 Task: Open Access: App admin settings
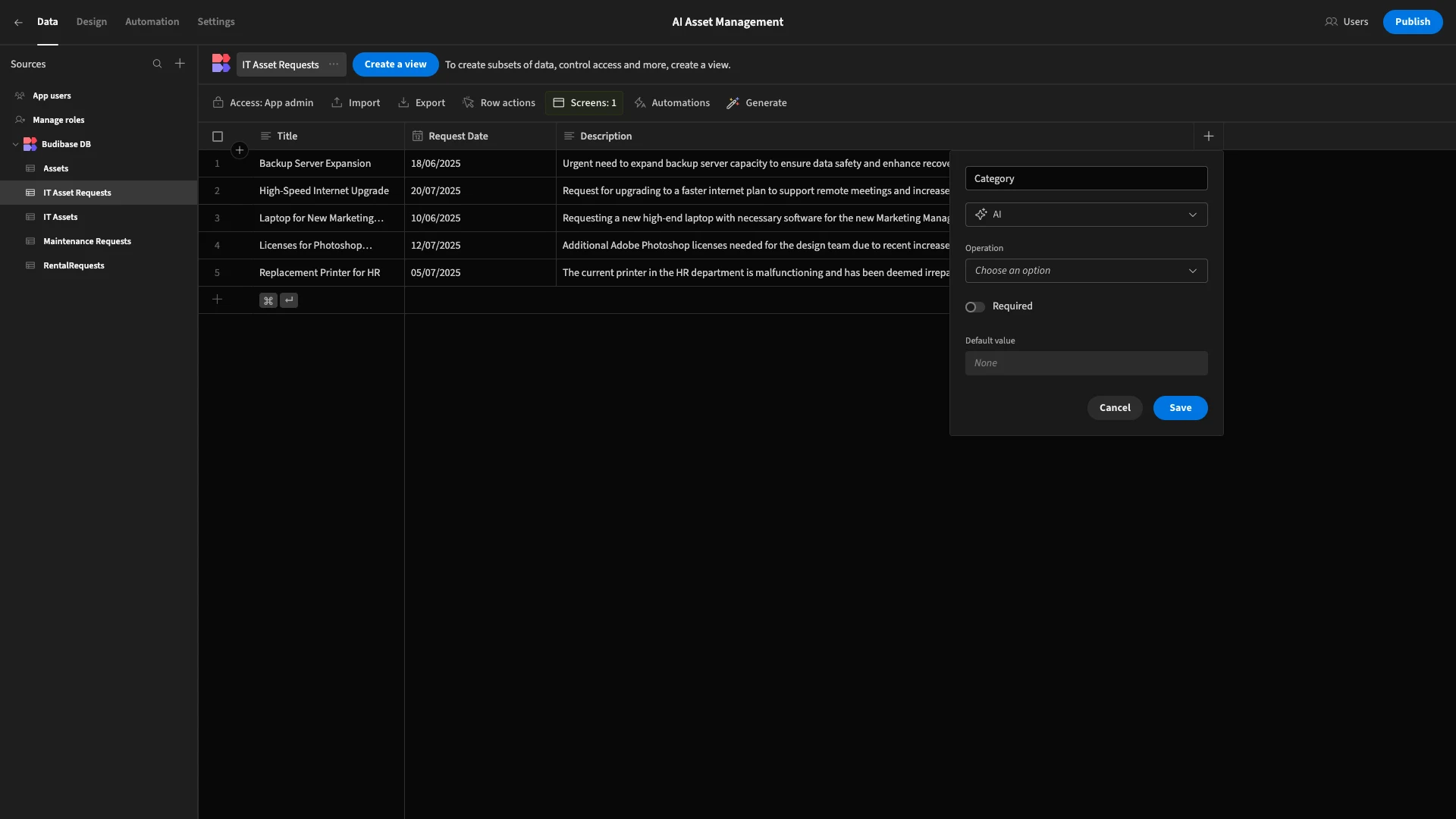tap(263, 103)
